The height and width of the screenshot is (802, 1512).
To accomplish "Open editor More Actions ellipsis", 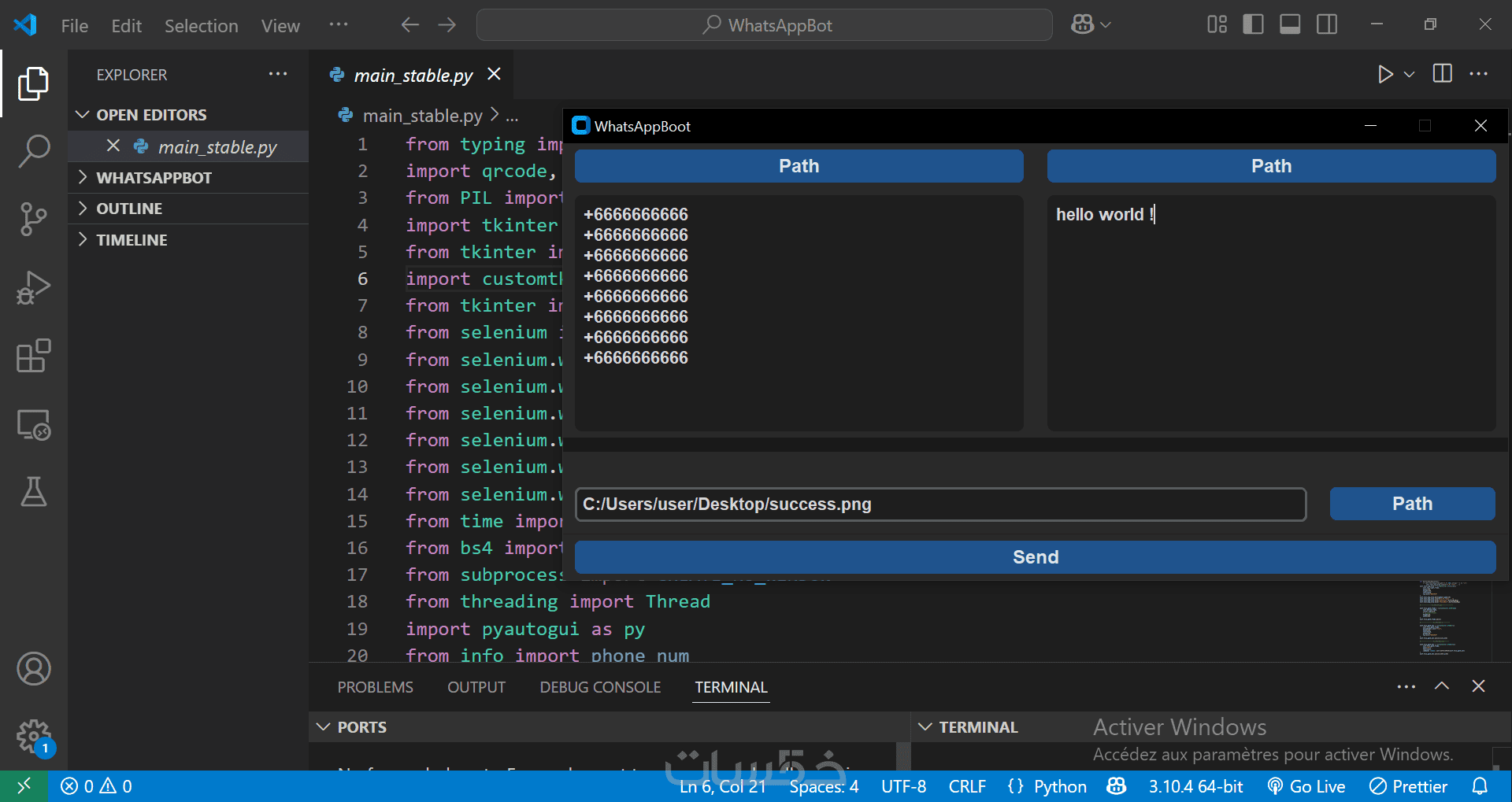I will (x=1479, y=74).
